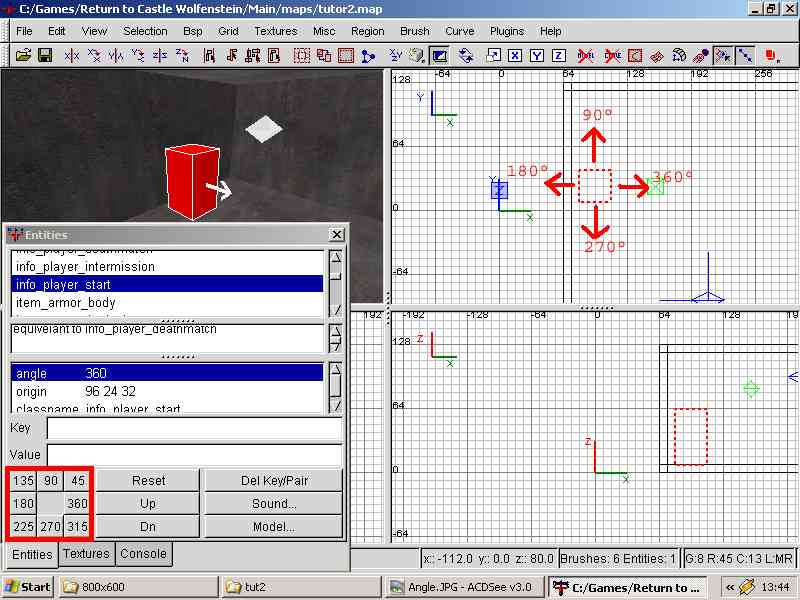Click the red shapes icon at toolbar end
Screen dimensions: 800x600
772,55
